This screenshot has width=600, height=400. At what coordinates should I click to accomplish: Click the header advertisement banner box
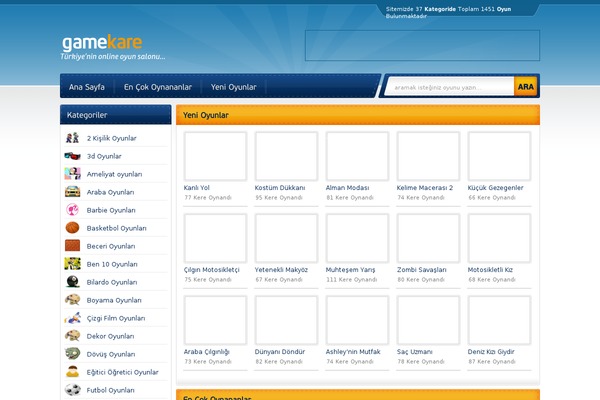pyautogui.click(x=422, y=46)
